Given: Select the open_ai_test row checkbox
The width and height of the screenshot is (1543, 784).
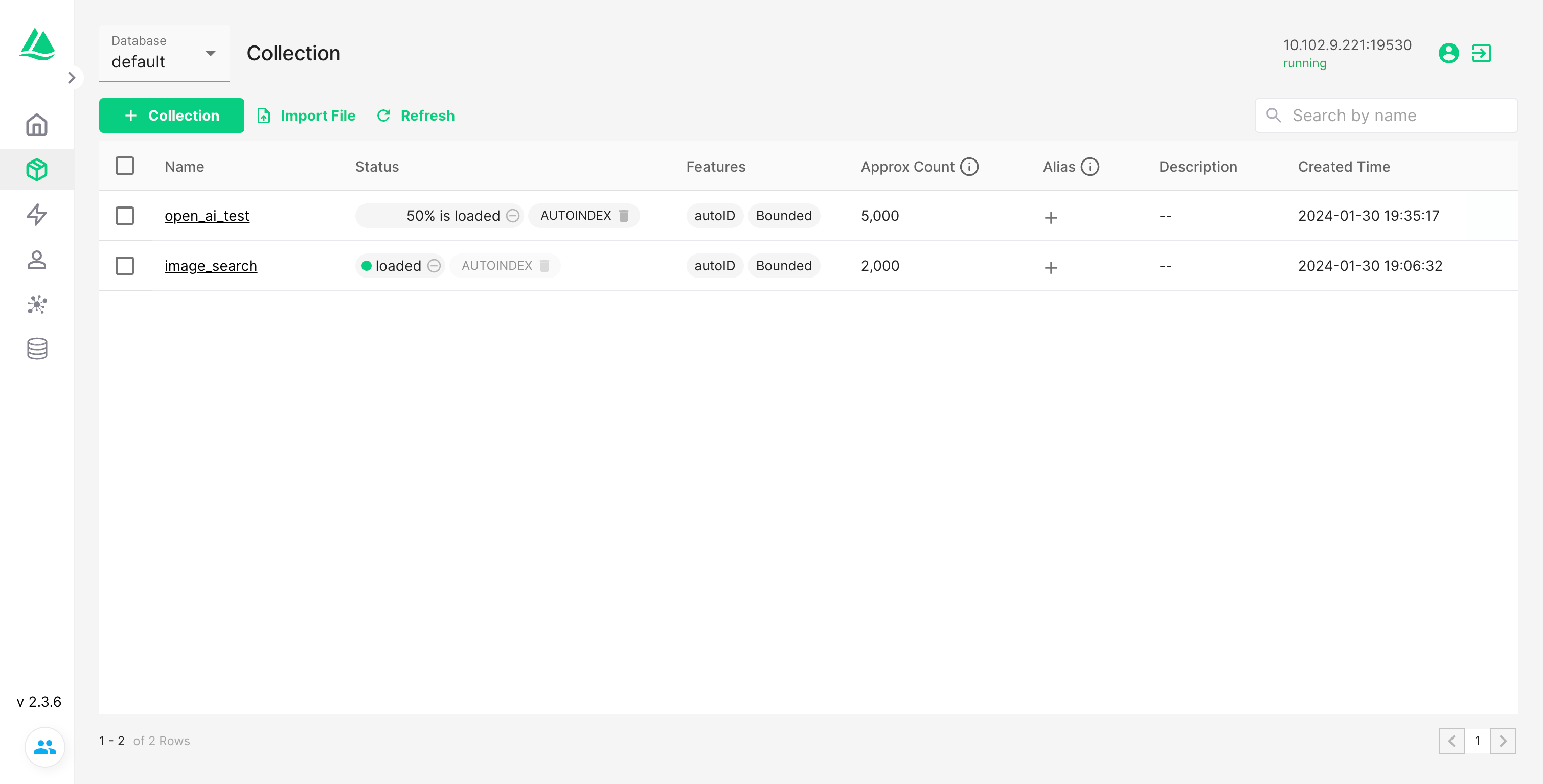Looking at the screenshot, I should coord(125,216).
